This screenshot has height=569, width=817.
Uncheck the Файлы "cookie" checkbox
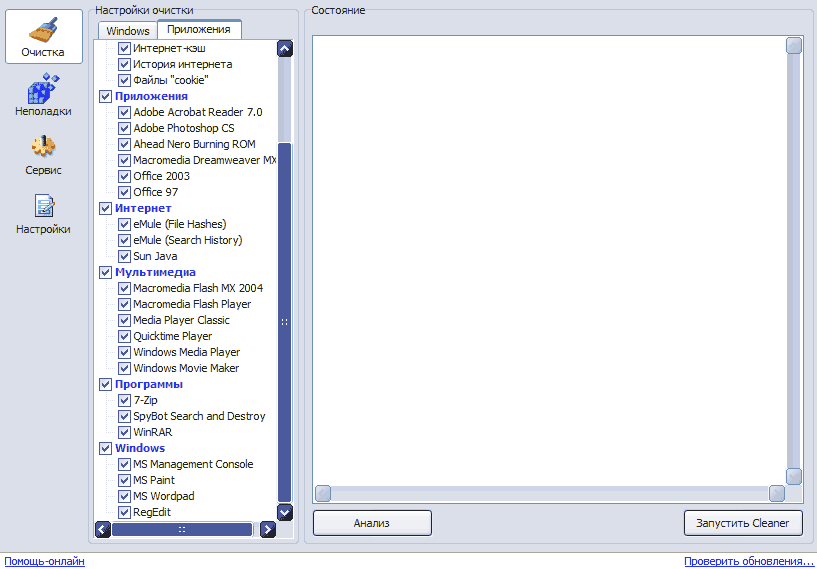point(124,80)
